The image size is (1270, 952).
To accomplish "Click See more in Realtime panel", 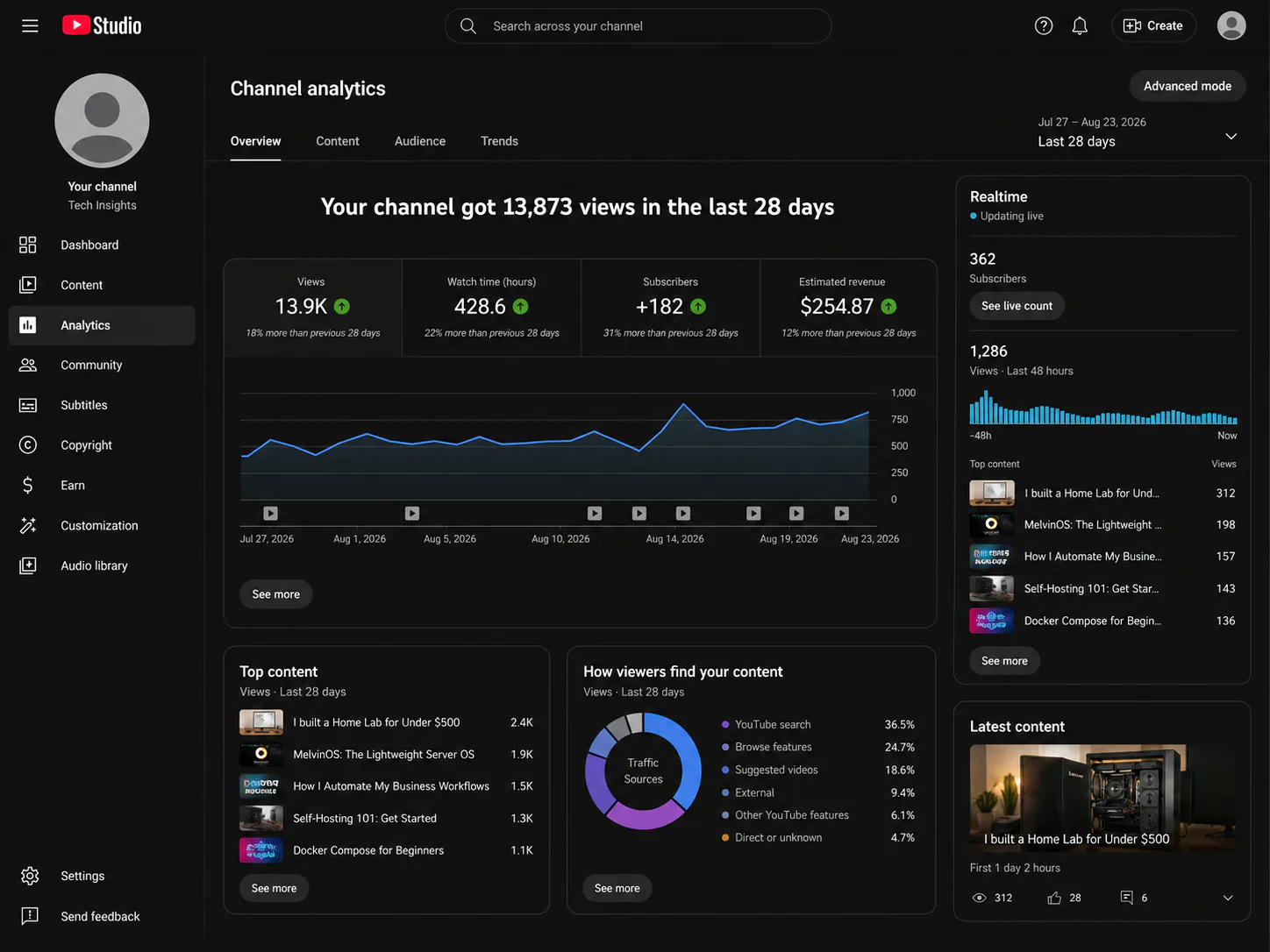I will (x=1004, y=661).
